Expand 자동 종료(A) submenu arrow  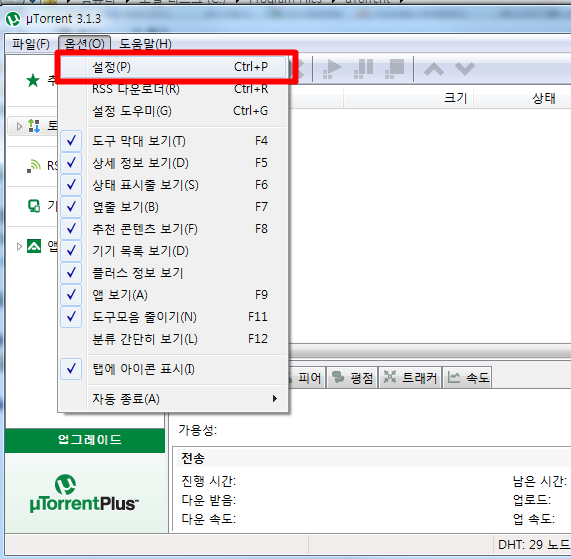[x=275, y=399]
